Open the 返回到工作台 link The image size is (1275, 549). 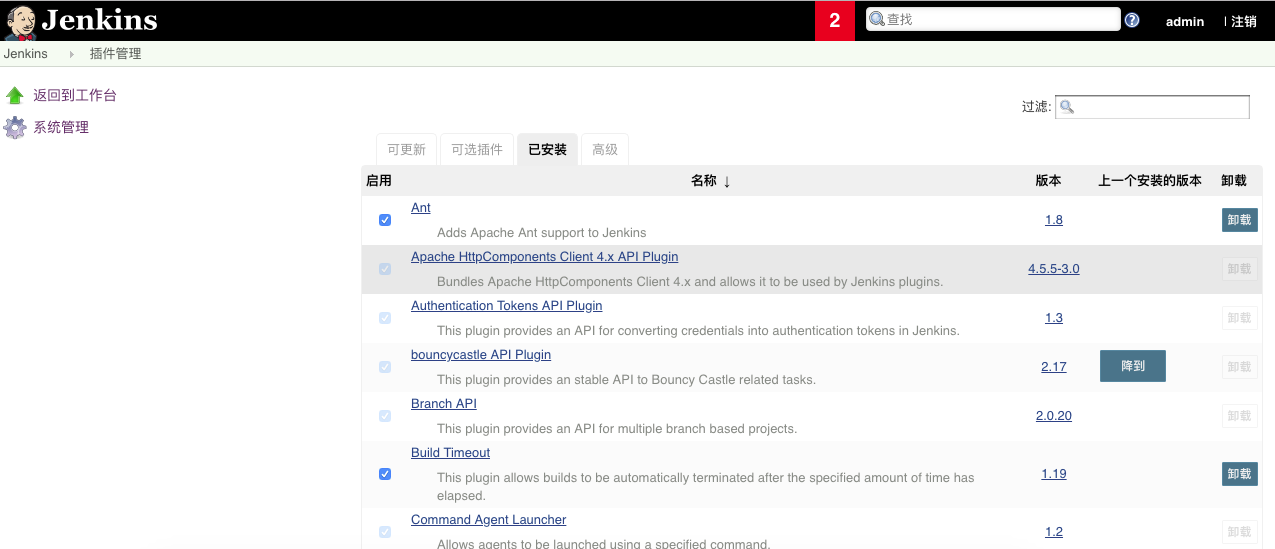(75, 96)
